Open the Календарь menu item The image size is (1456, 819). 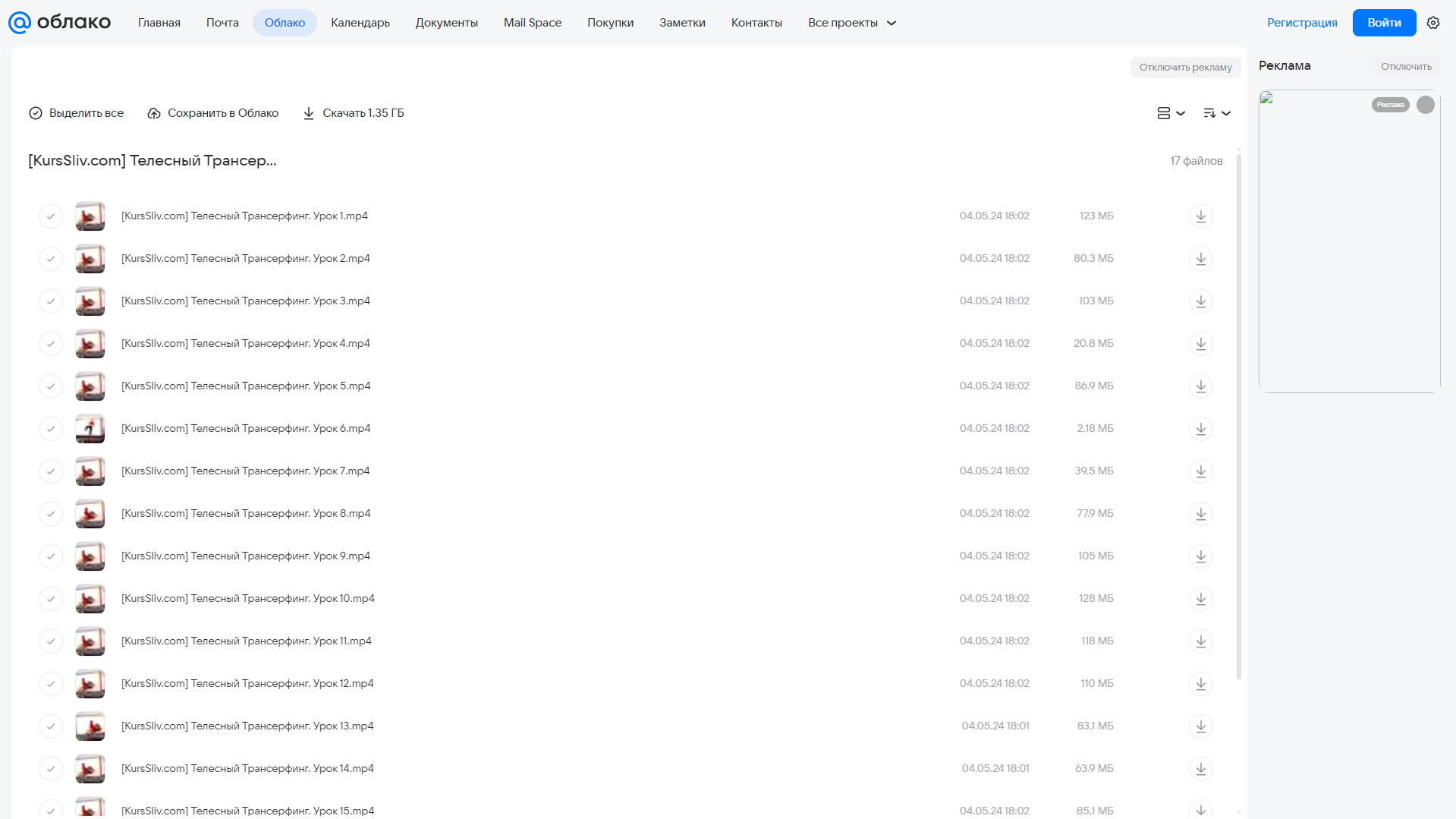360,23
